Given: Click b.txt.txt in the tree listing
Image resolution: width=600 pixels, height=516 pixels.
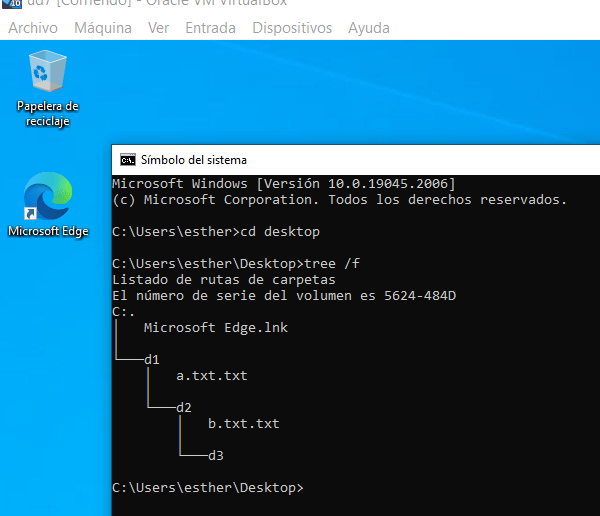Looking at the screenshot, I should pyautogui.click(x=243, y=423).
